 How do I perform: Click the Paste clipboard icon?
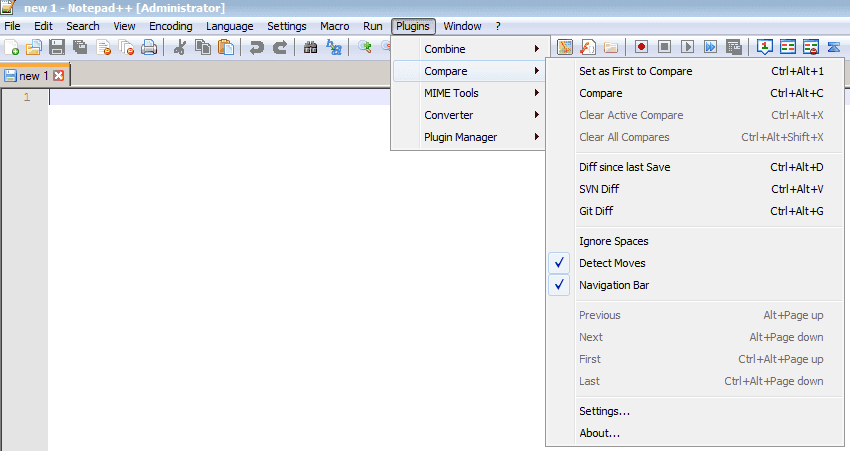(x=226, y=48)
